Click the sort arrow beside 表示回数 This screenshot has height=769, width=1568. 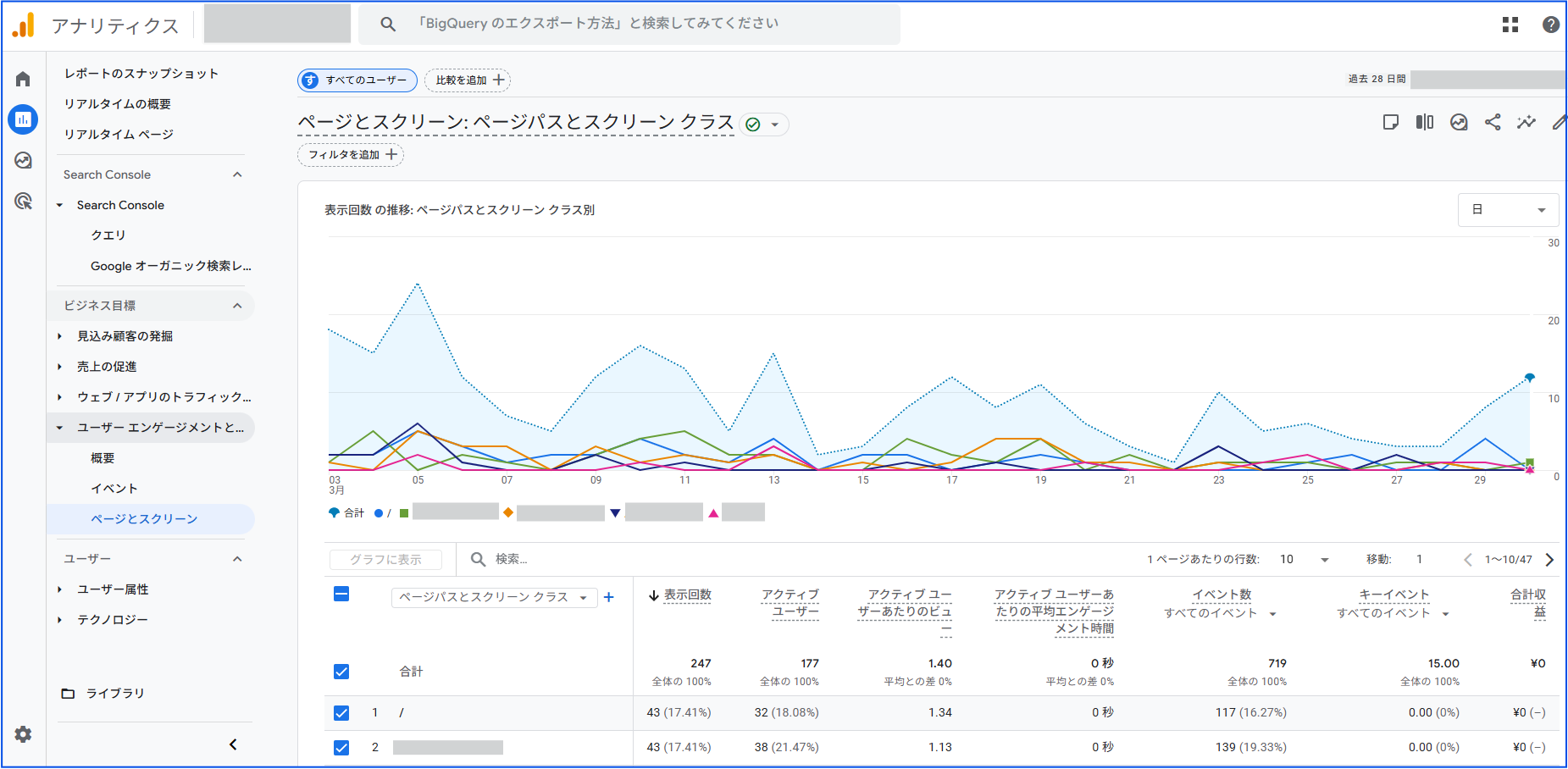[654, 595]
